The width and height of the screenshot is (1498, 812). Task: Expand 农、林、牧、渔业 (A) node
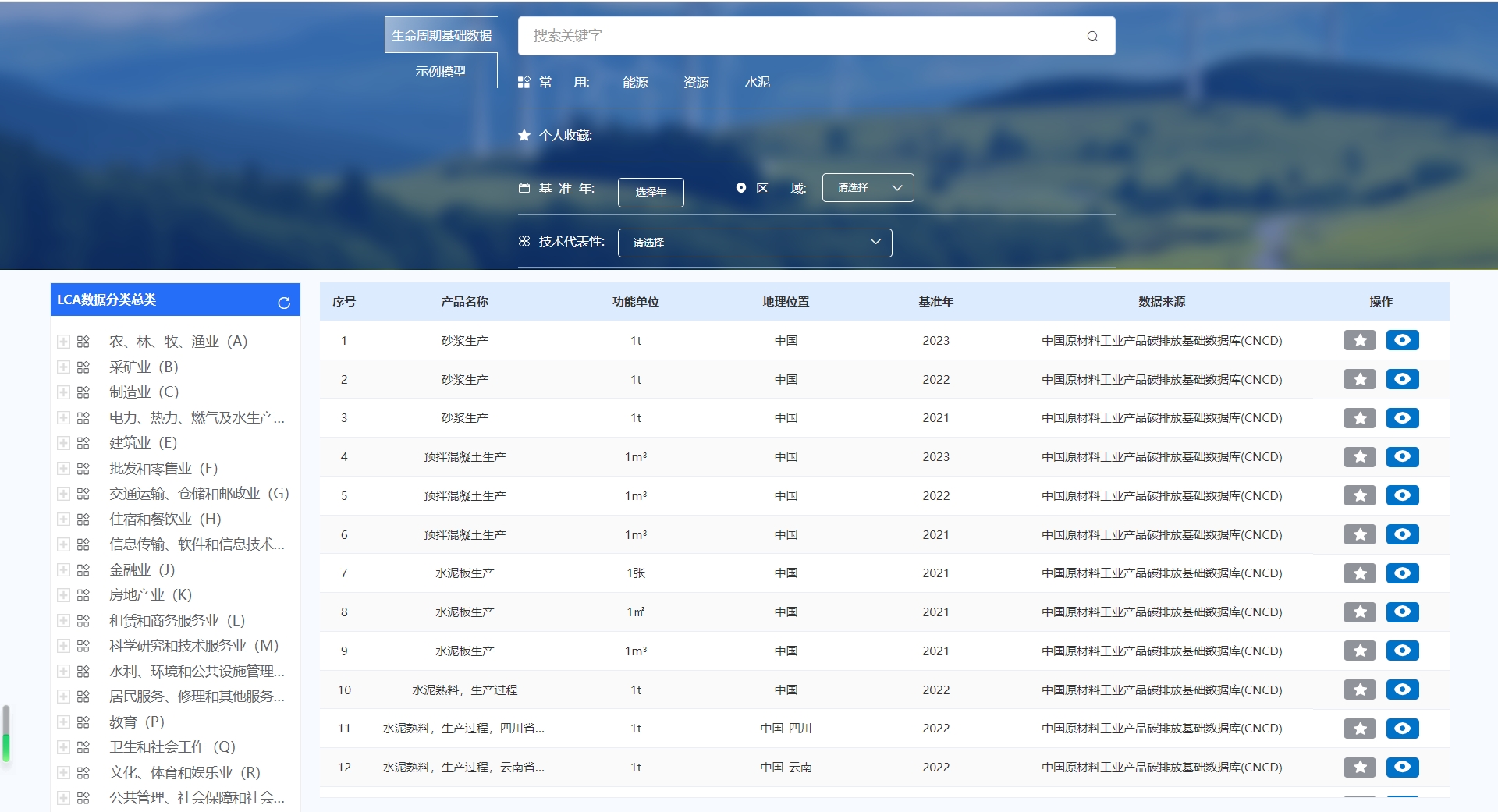[63, 342]
